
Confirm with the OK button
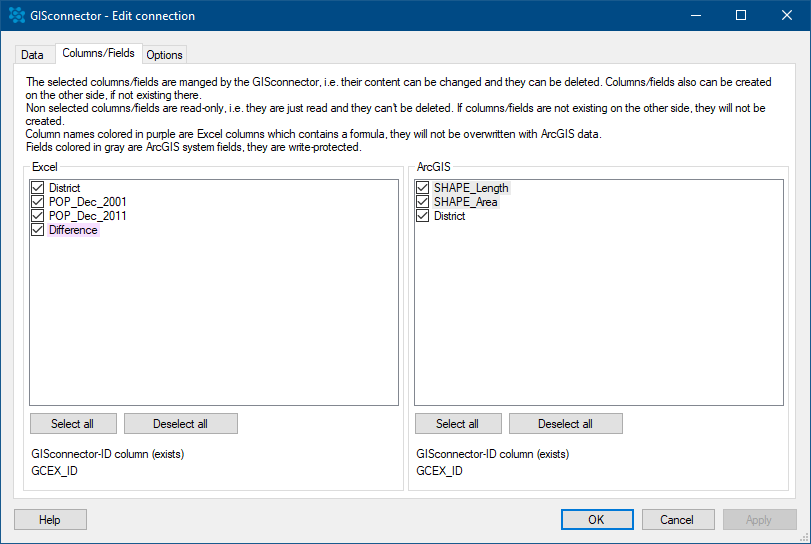597,520
